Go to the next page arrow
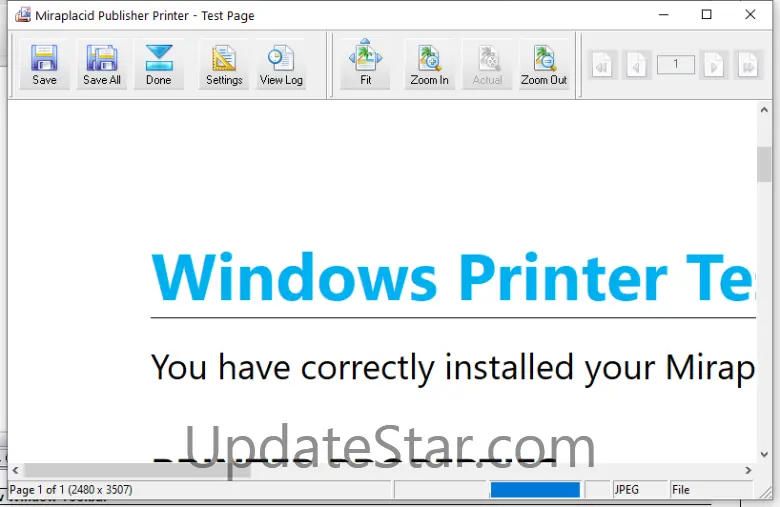 [714, 65]
